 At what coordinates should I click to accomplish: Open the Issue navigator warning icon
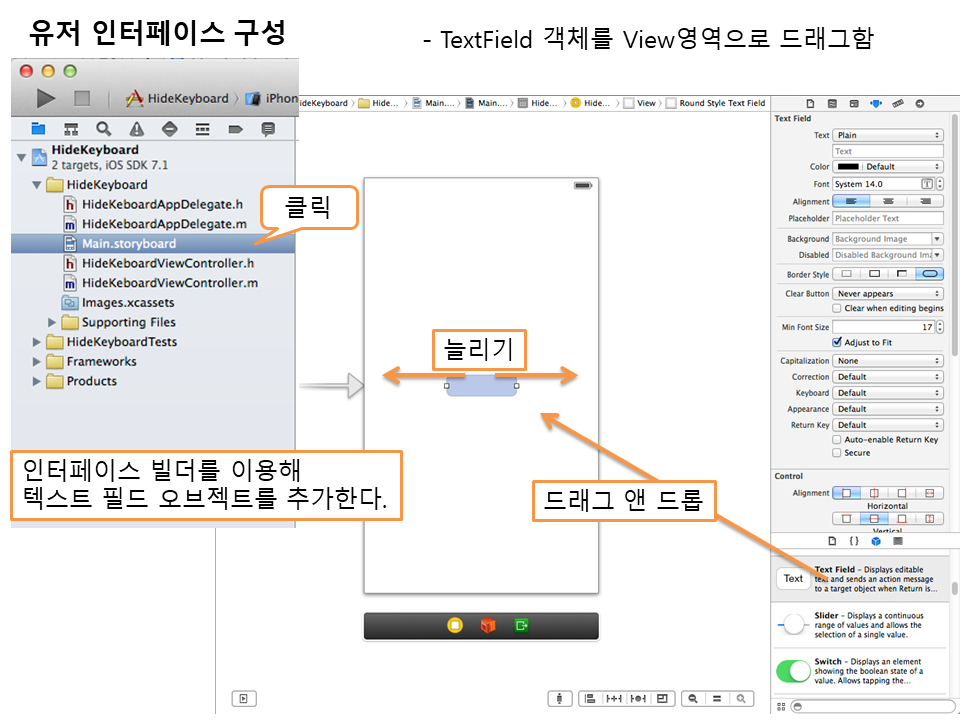(x=136, y=129)
